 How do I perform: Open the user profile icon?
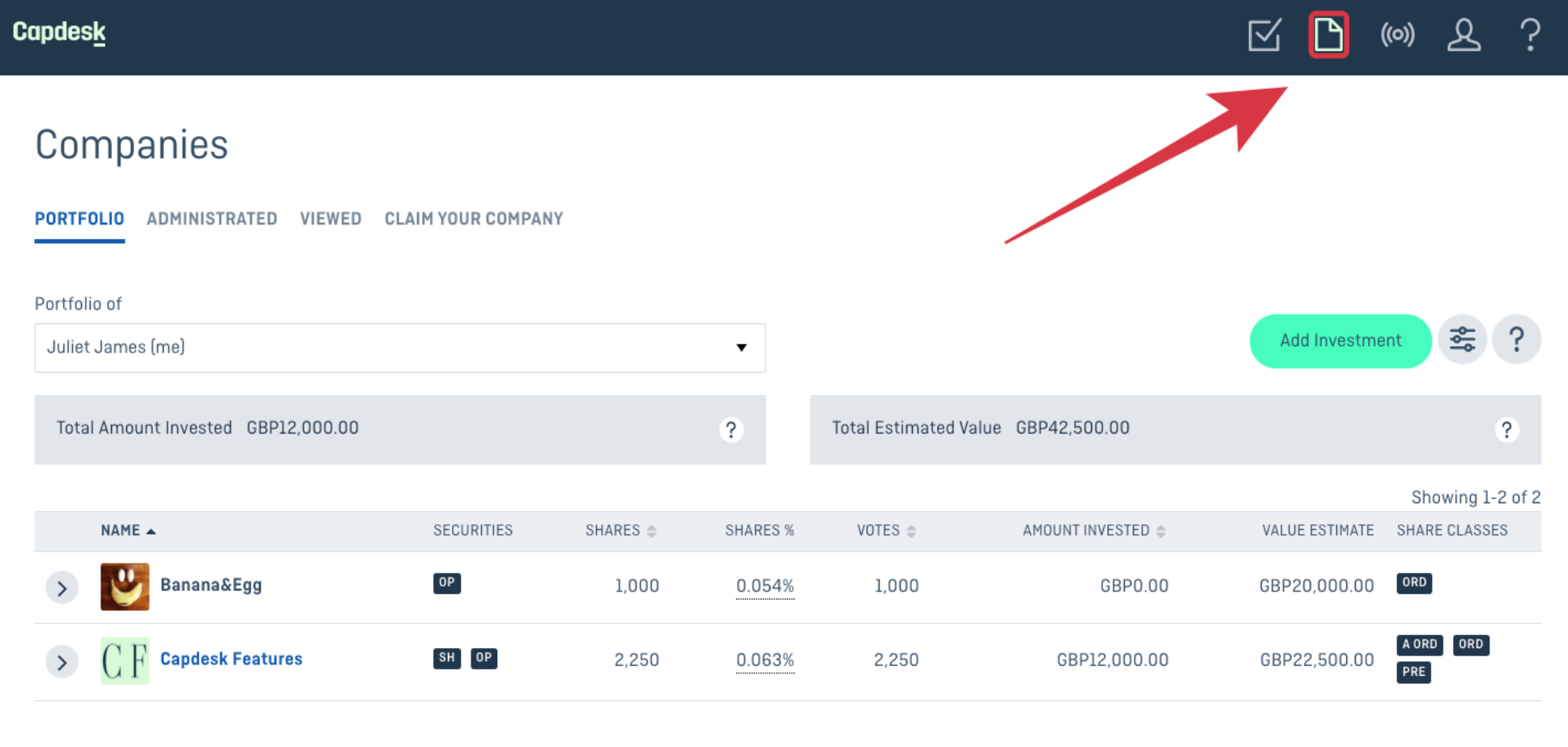[1464, 35]
